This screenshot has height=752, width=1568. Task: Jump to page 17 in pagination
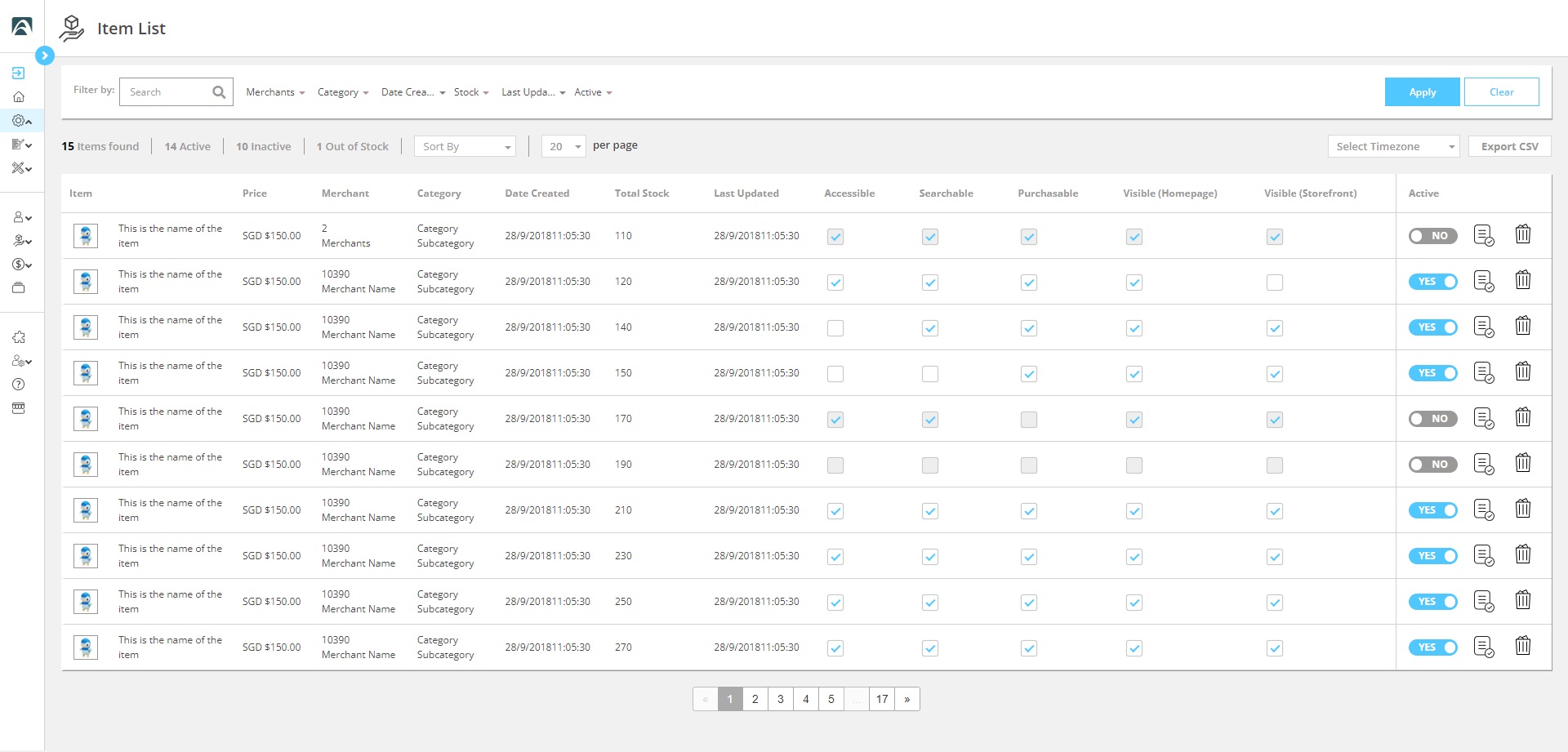(x=881, y=699)
